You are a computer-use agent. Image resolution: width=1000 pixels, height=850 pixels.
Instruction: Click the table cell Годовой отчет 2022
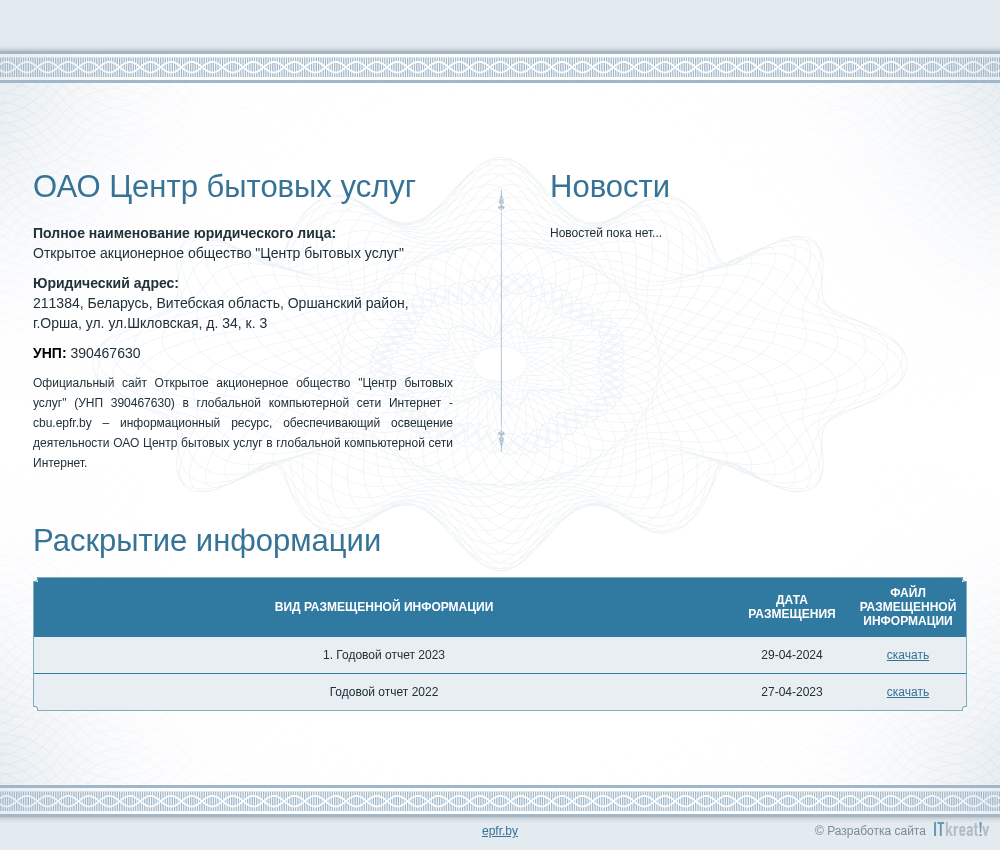[384, 692]
